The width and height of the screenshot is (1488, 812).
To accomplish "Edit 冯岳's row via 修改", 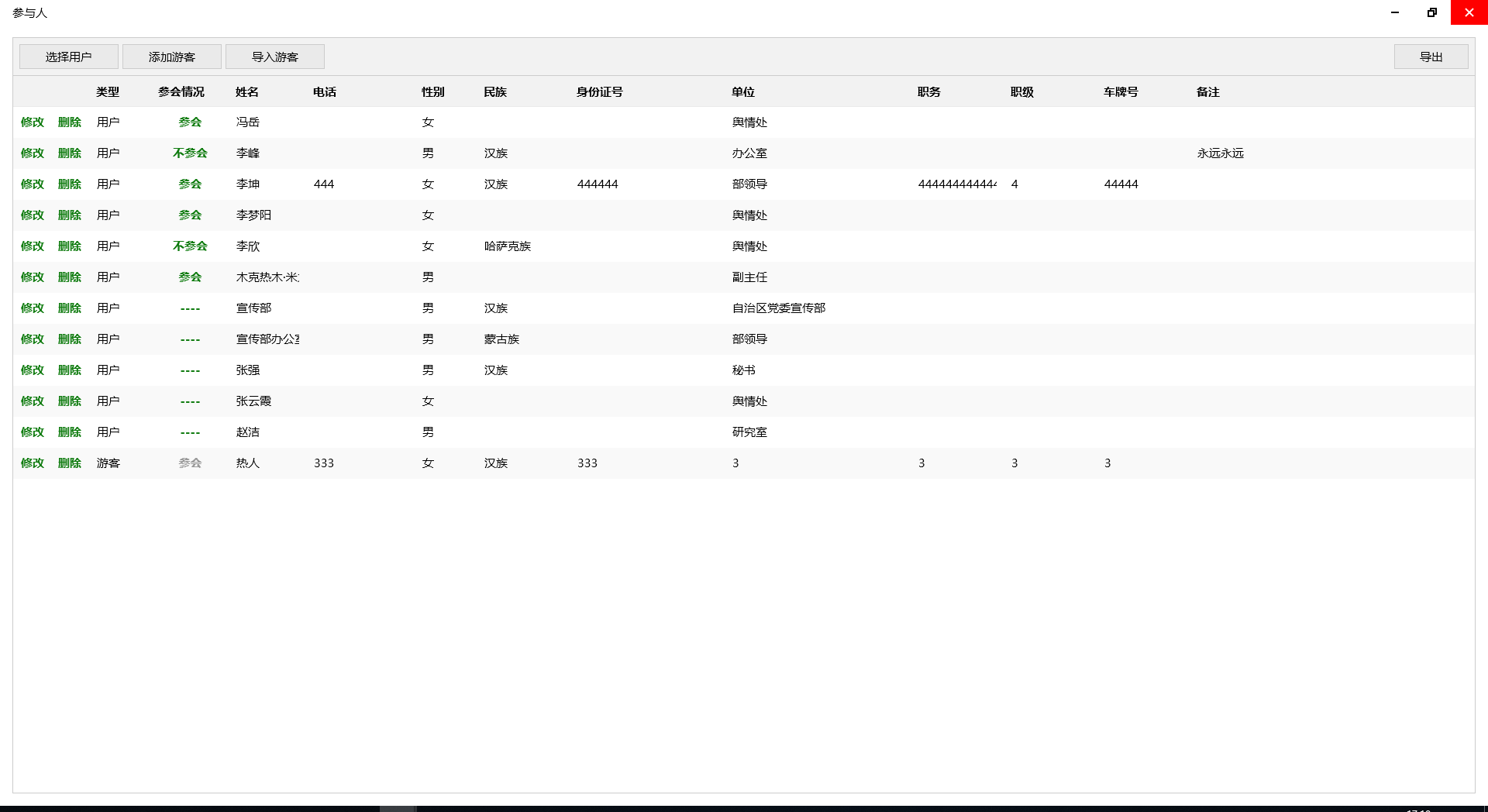I will (x=33, y=122).
